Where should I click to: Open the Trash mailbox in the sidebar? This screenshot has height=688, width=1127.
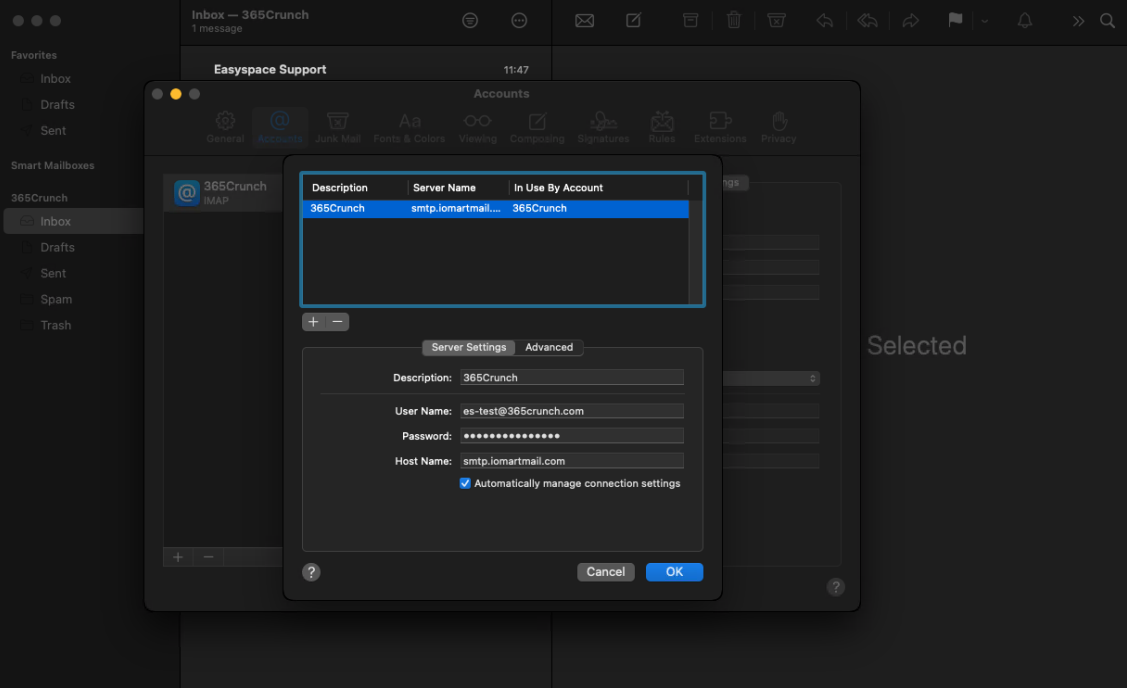[x=56, y=325]
